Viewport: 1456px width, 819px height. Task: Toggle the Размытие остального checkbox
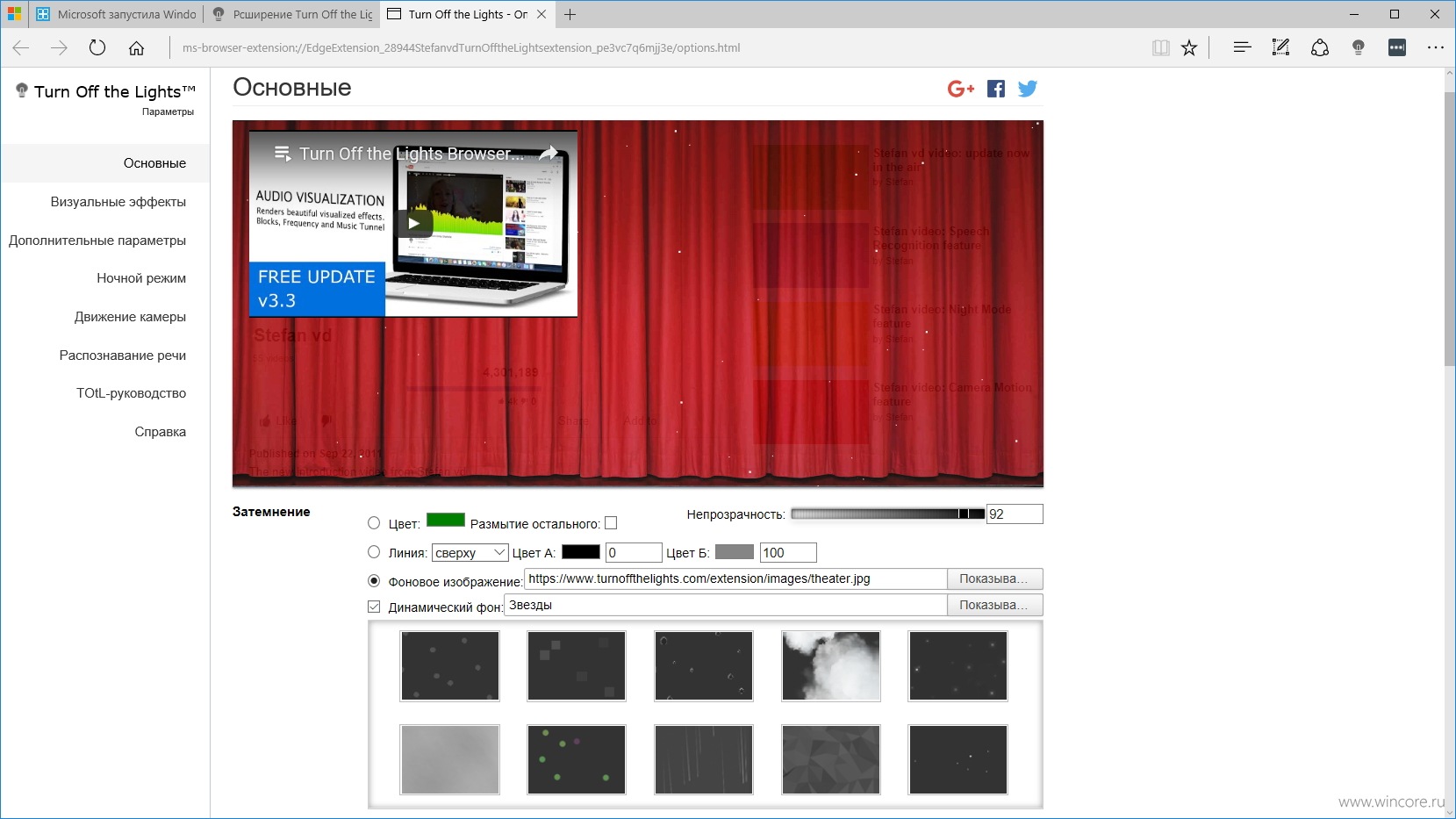612,523
